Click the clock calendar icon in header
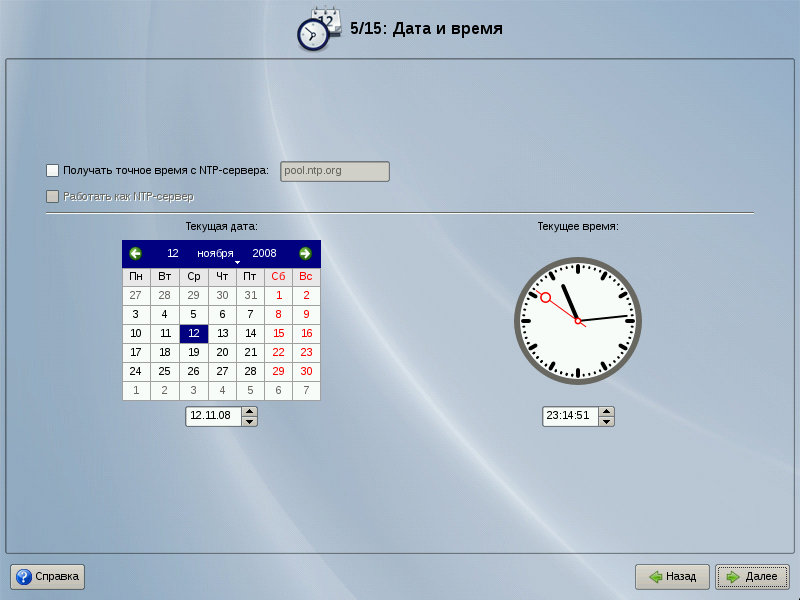Viewport: 800px width, 600px height. pos(319,28)
